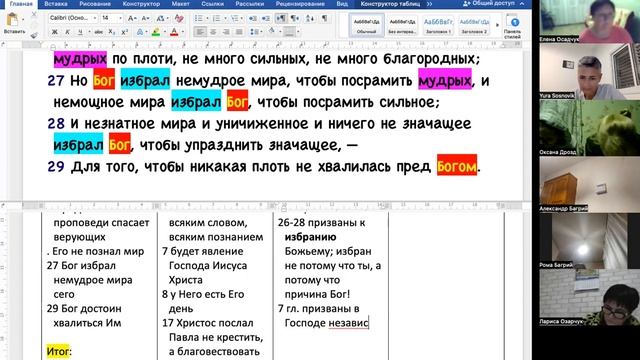This screenshot has height=360, width=640.
Task: Clear all formatting with the eraser icon
Action: click(179, 18)
